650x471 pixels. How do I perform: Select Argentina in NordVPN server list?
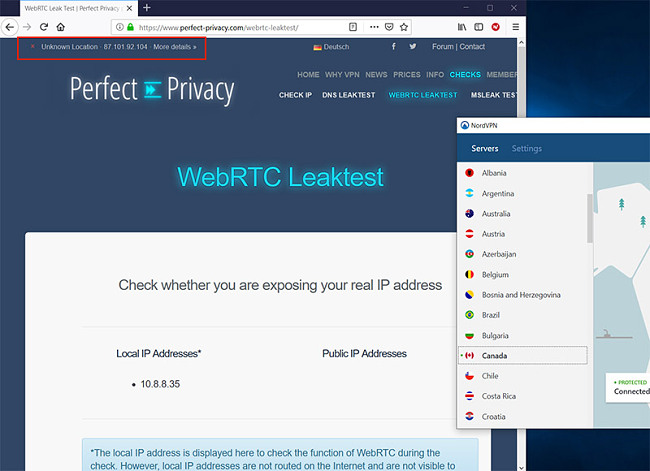coord(522,193)
